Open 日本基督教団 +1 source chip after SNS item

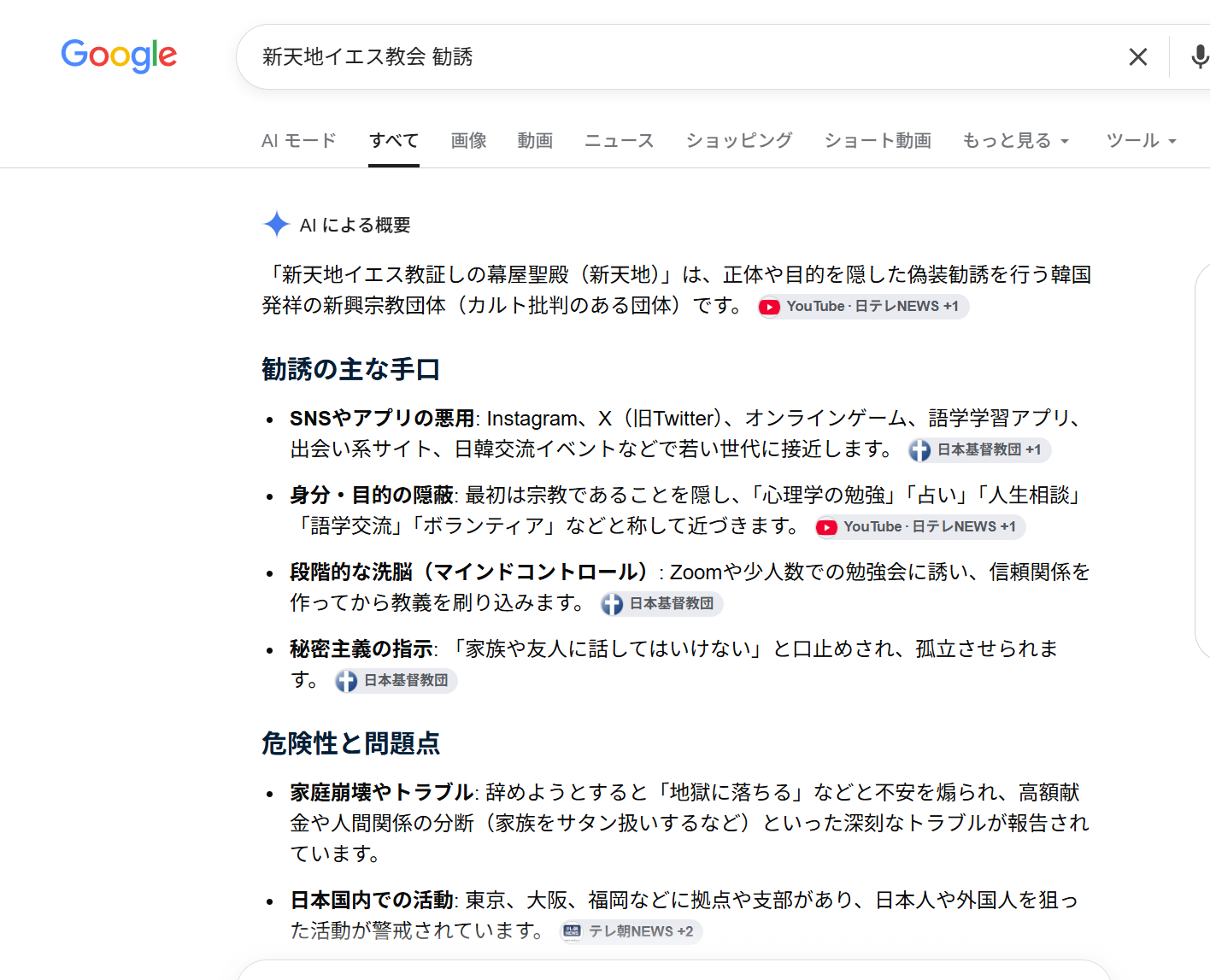tap(979, 450)
